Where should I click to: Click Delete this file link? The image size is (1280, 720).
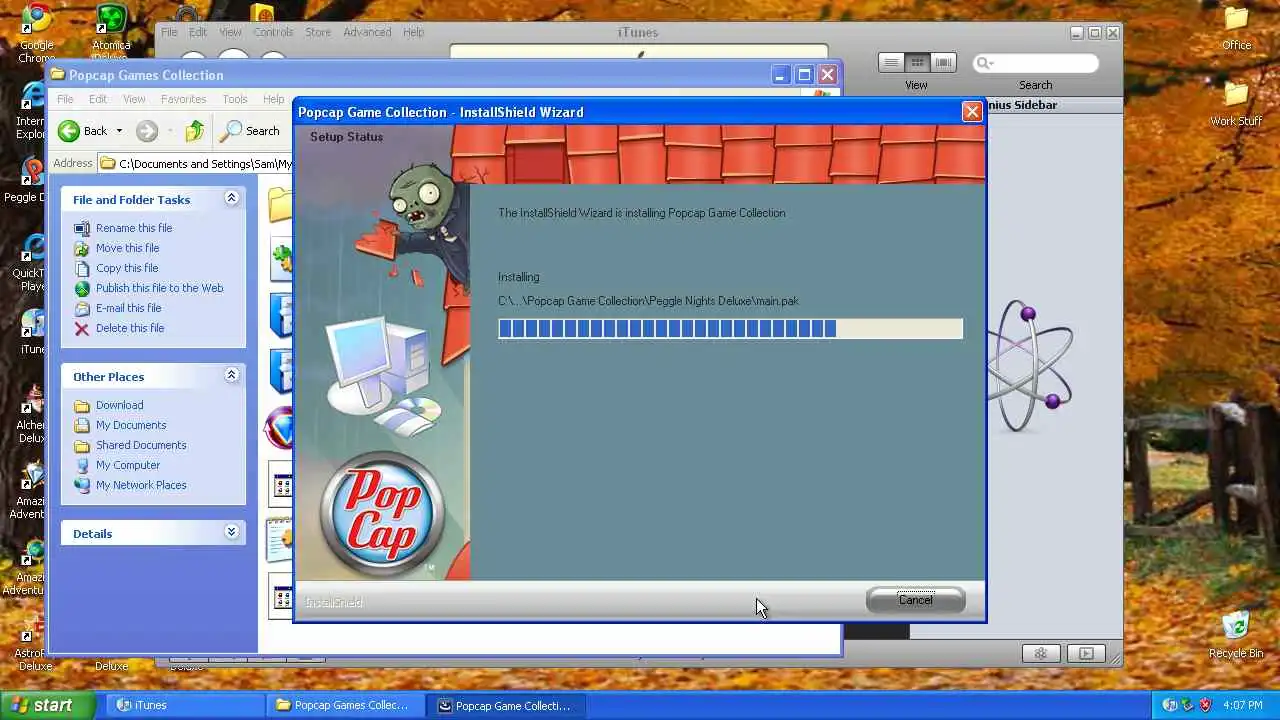130,328
